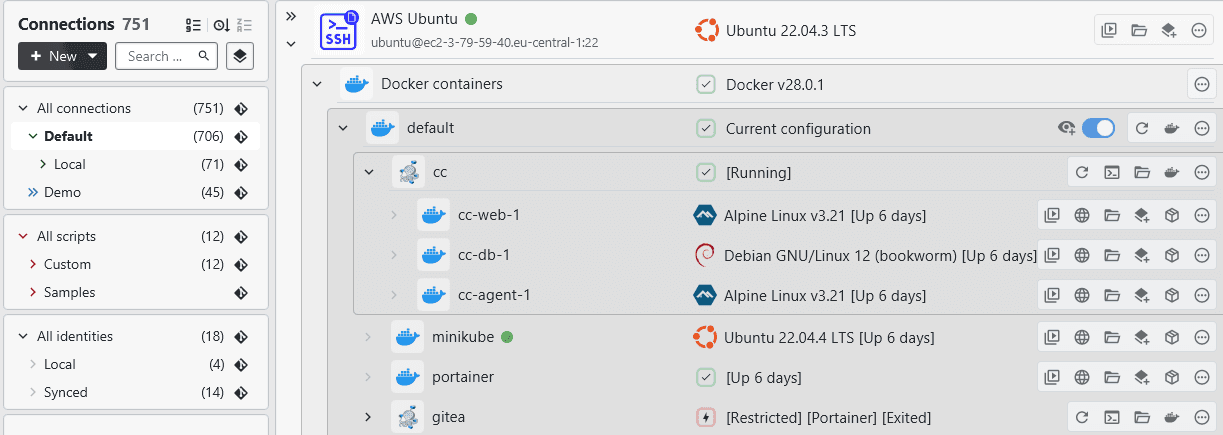Click the cube icon for cc-db-1
1223x435 pixels.
point(1172,255)
